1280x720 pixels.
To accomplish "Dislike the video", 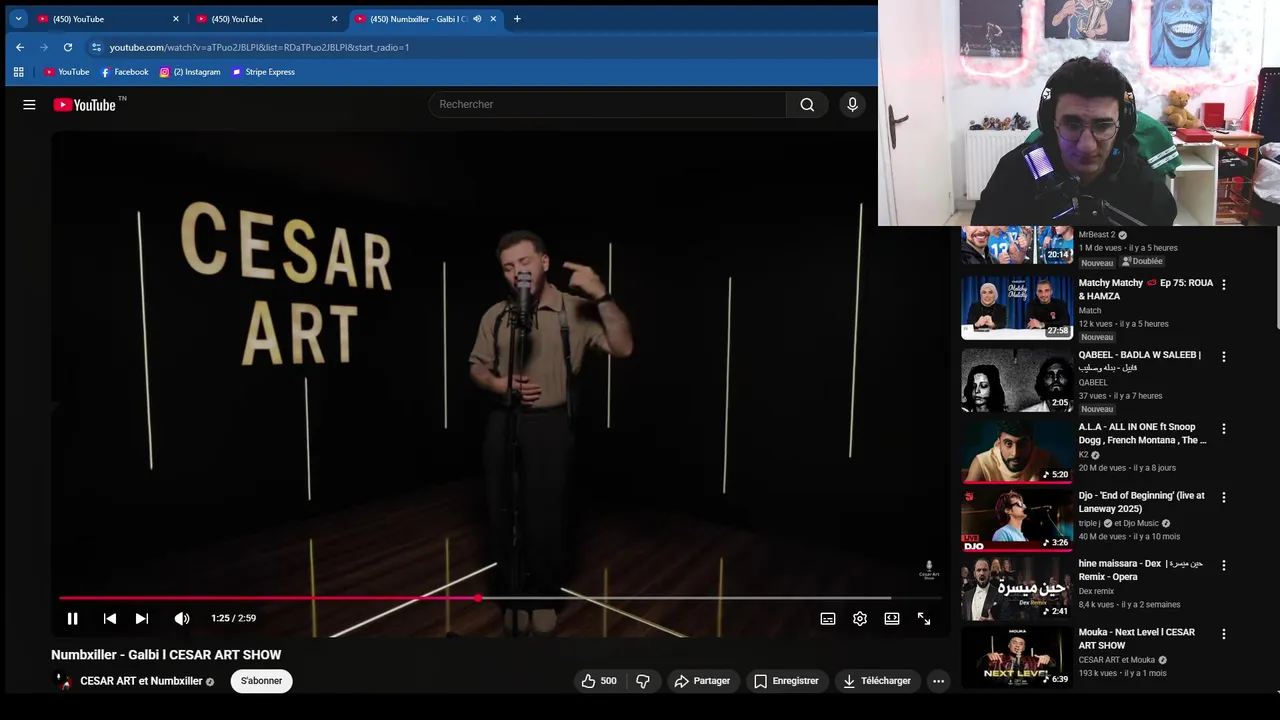I will [643, 681].
